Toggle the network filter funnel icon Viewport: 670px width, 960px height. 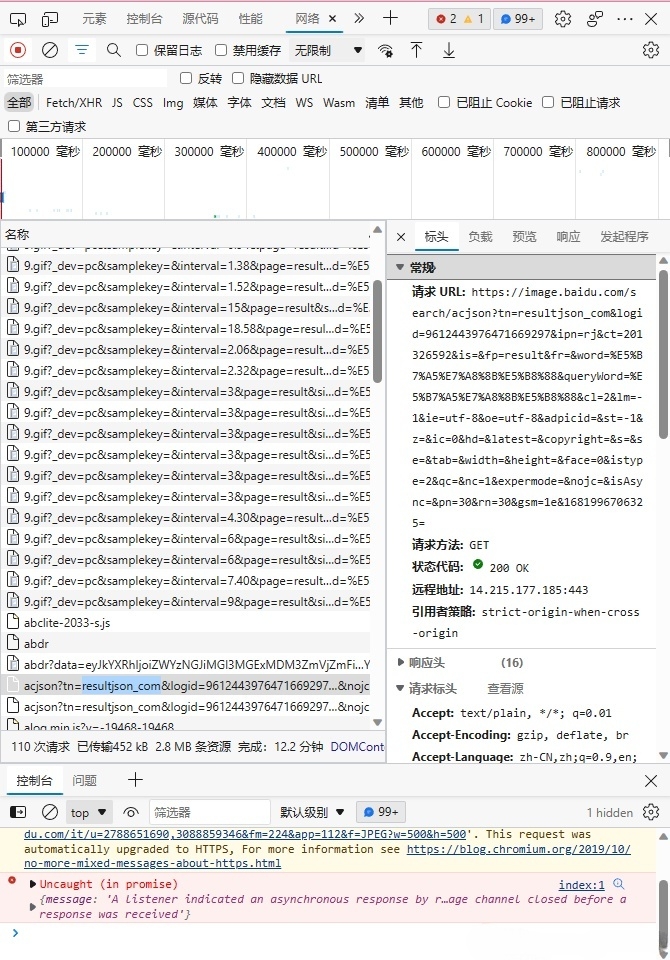pos(82,50)
